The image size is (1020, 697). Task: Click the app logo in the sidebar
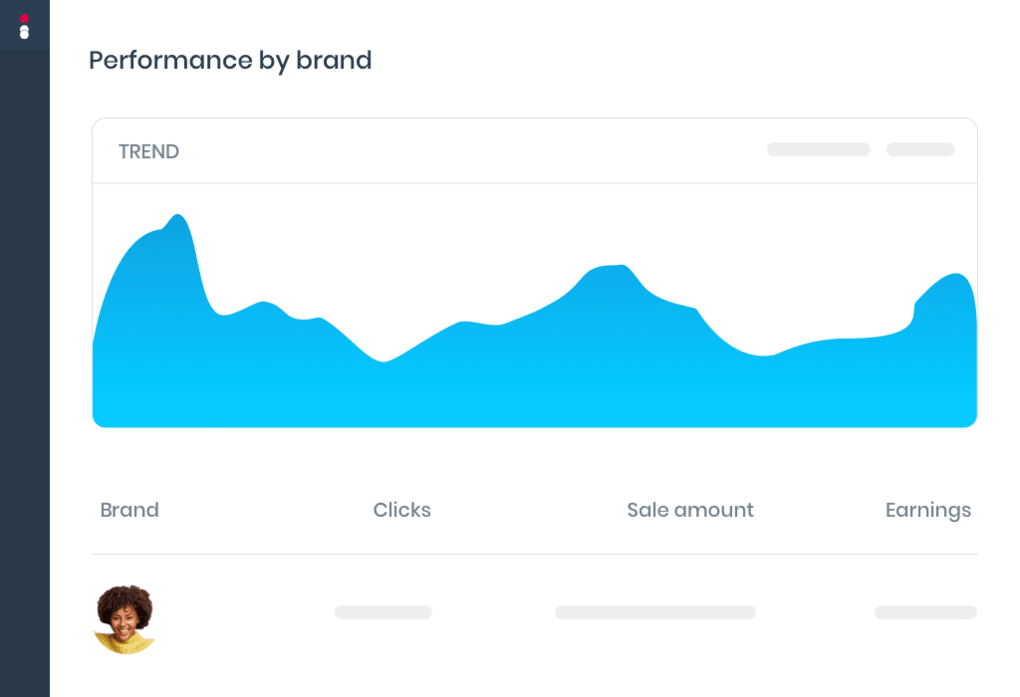(24, 26)
